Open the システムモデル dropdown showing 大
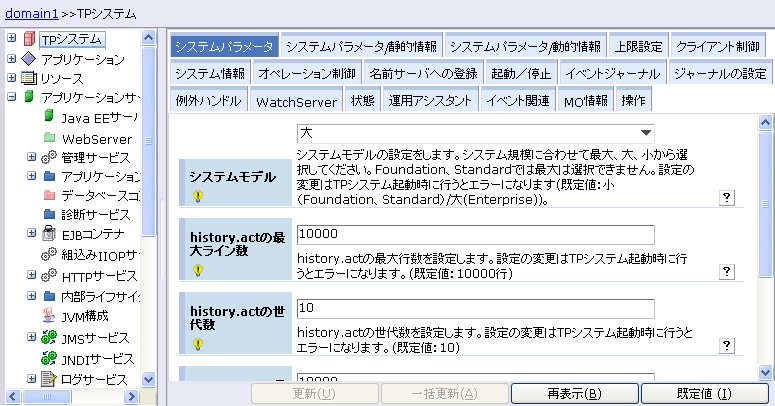This screenshot has height=406, width=775. (x=475, y=132)
